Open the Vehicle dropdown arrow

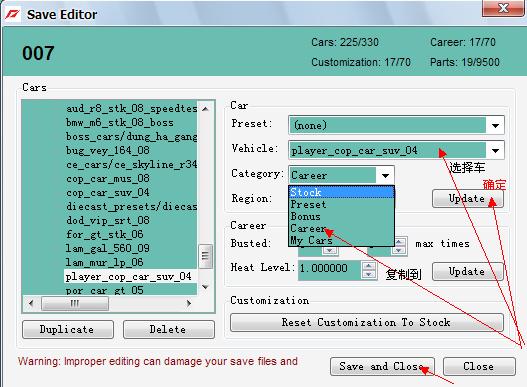[x=495, y=150]
